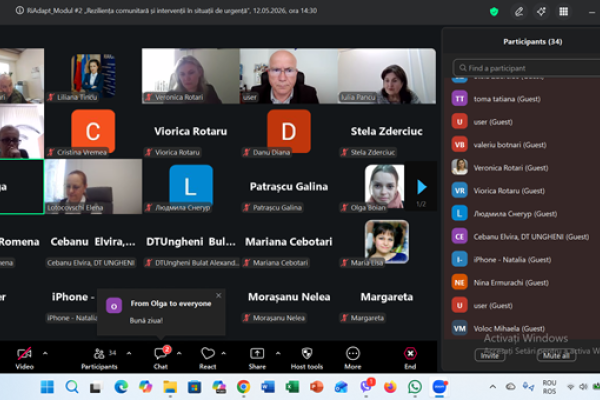Select Людмила Снегур tile with blue L
Screen dimensions: 600x400
[x=191, y=187]
